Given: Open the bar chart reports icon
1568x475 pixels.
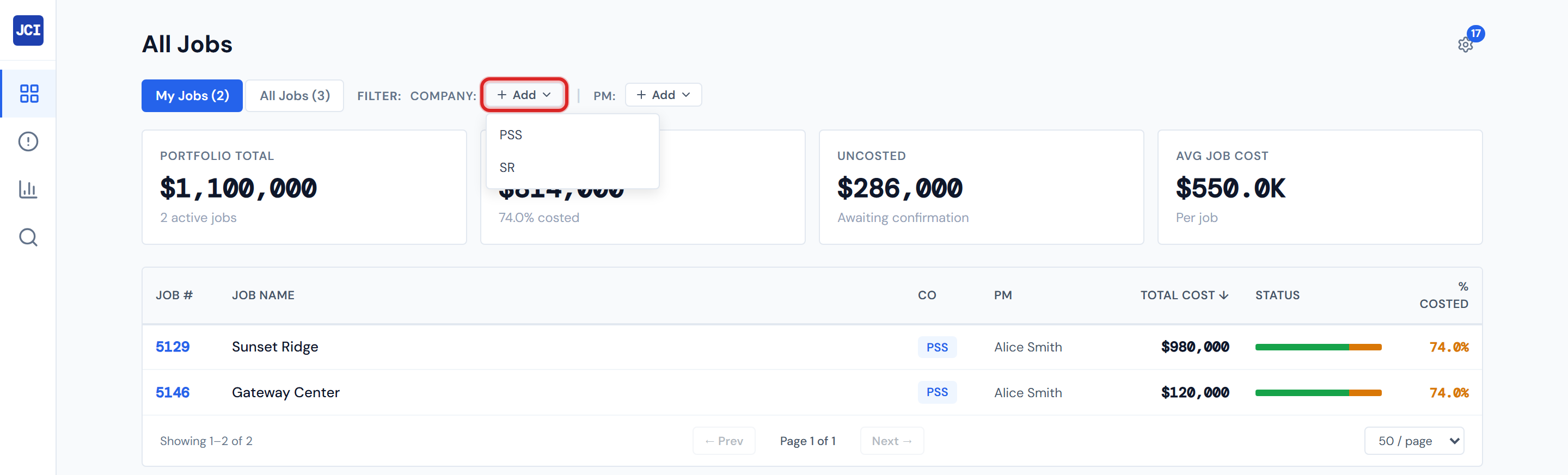Looking at the screenshot, I should (x=28, y=189).
